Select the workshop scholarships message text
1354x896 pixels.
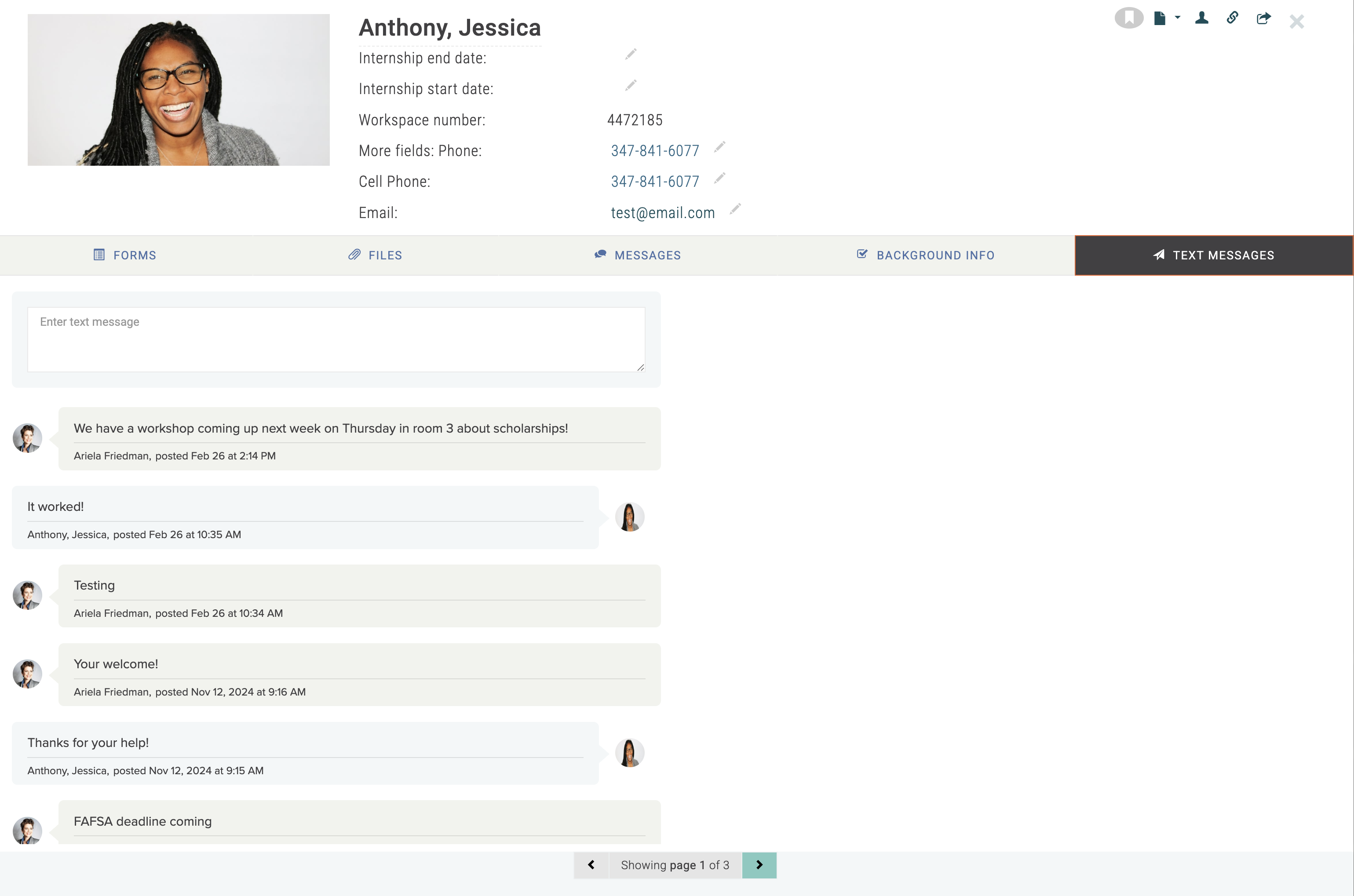pos(321,429)
